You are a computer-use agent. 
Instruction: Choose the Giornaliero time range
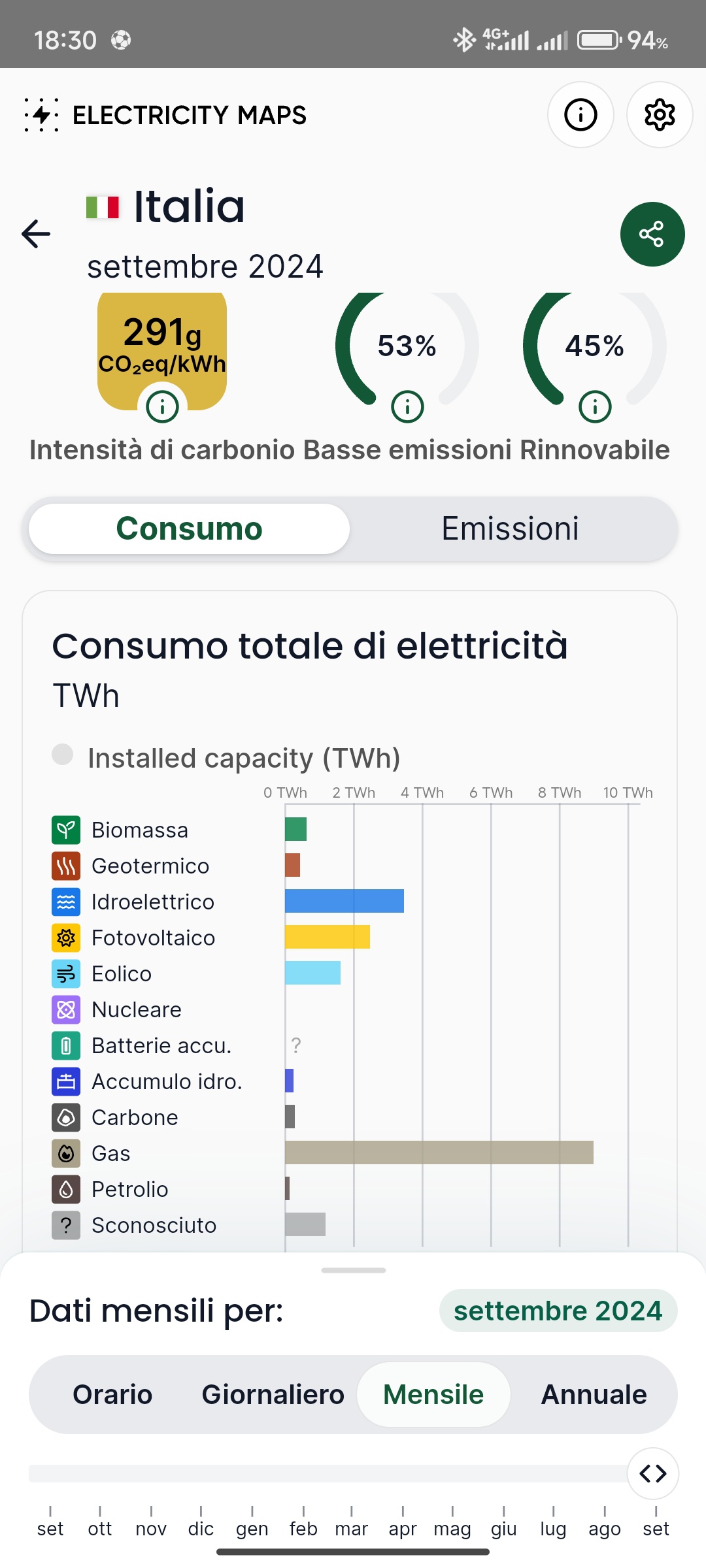(x=273, y=1394)
